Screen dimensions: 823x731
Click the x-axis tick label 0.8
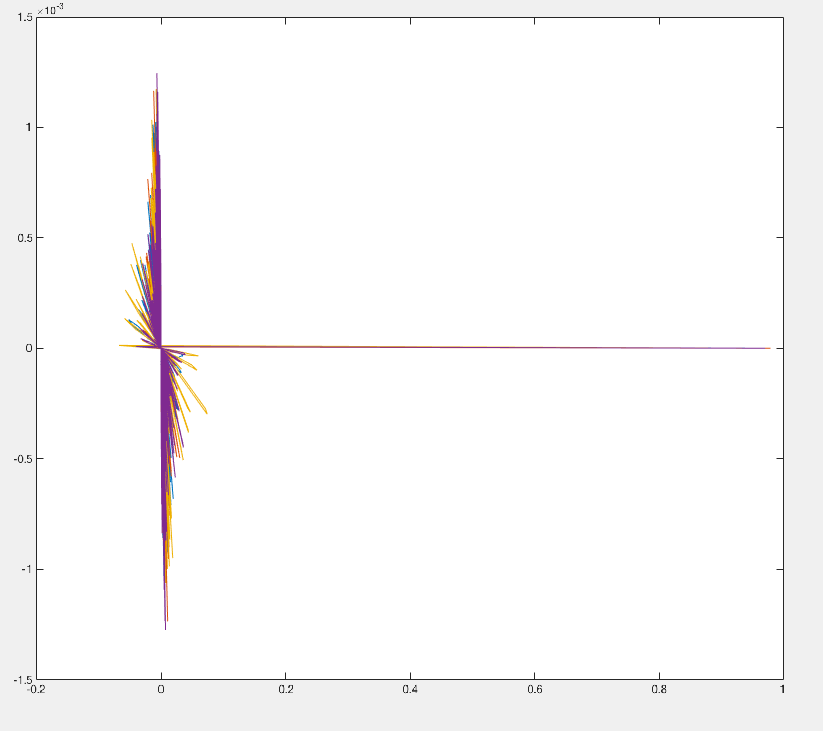pyautogui.click(x=659, y=689)
